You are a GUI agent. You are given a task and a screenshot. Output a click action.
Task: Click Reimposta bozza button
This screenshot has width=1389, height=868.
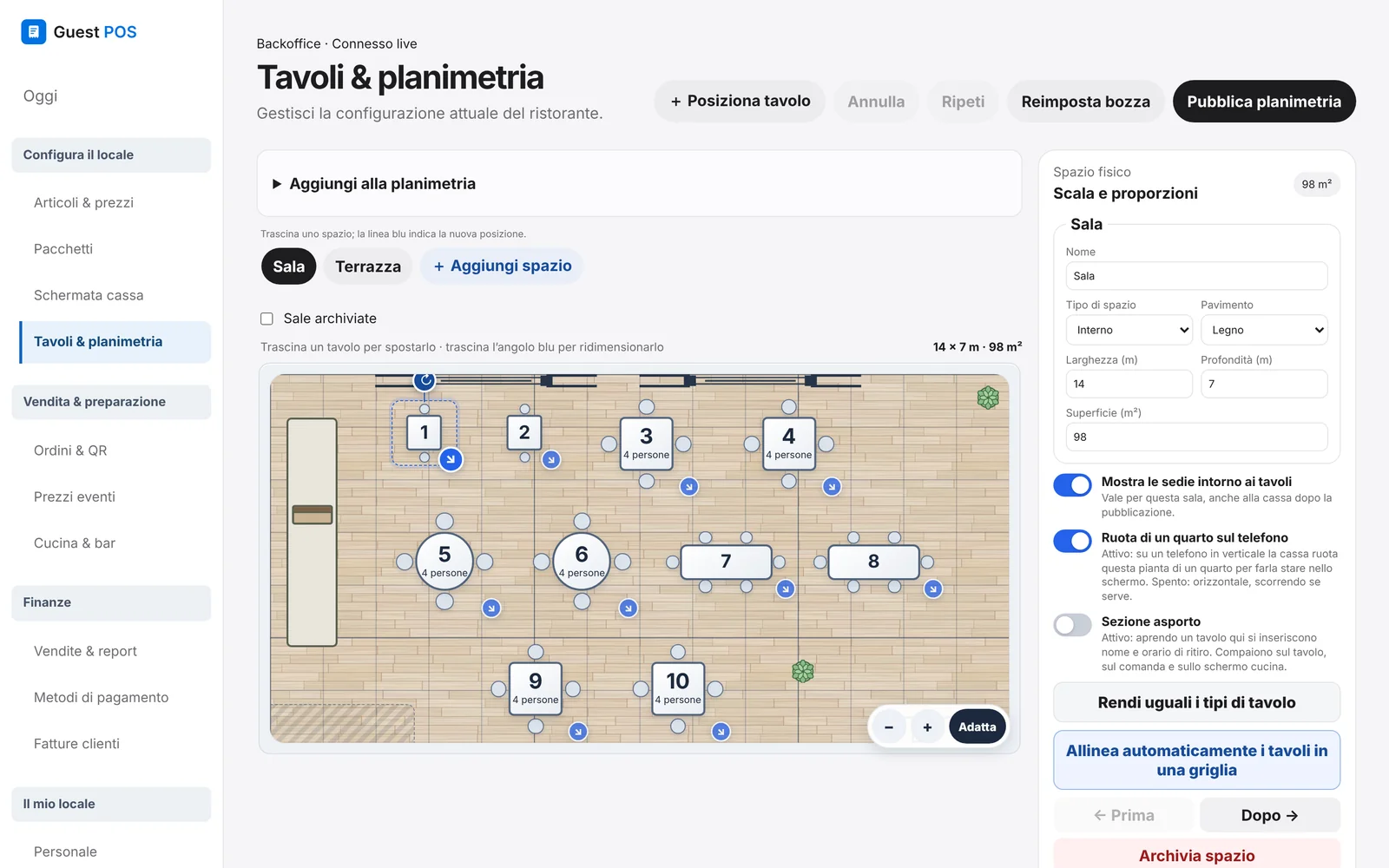[x=1085, y=102]
